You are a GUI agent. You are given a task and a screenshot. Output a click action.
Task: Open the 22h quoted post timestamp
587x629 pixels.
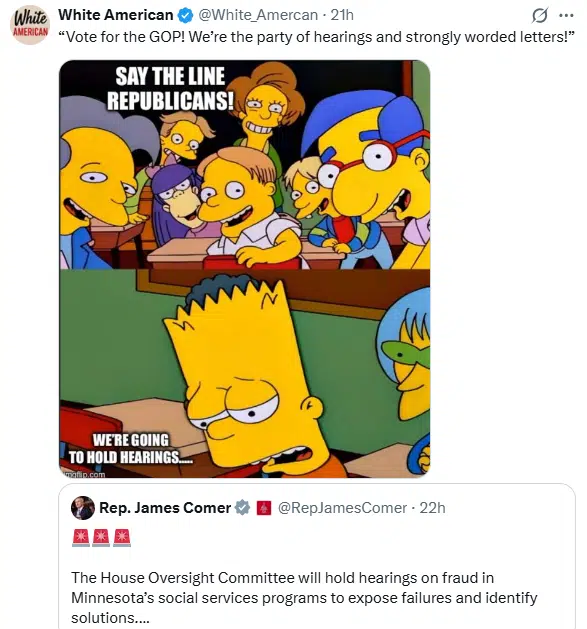coord(433,508)
